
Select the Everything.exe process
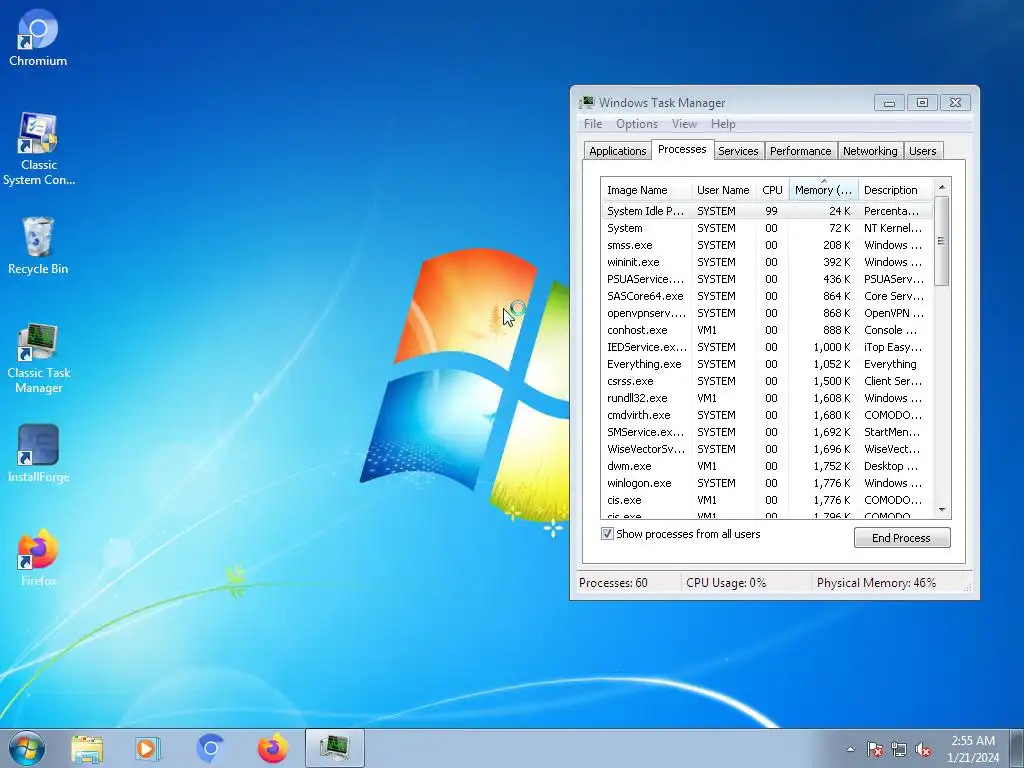767,364
